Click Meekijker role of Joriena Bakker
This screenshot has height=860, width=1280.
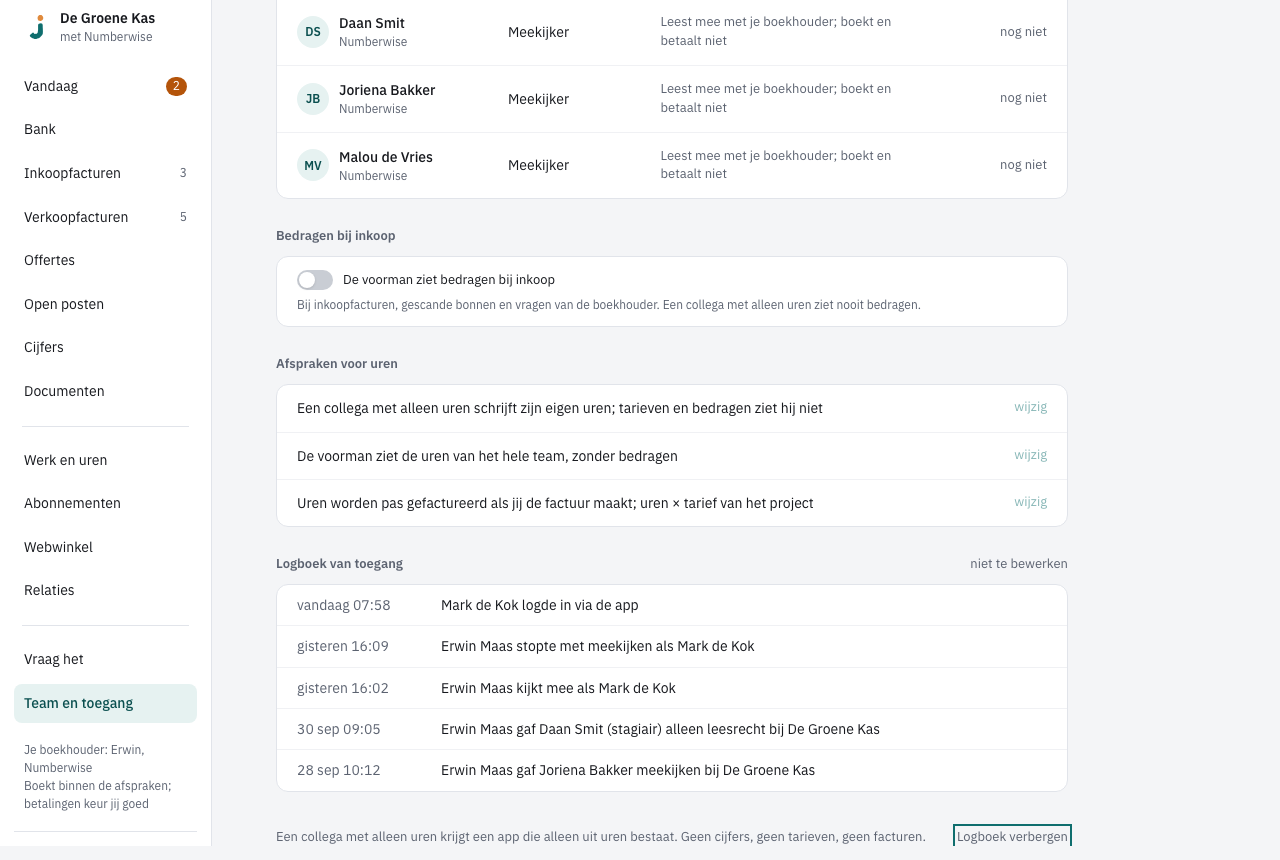point(538,99)
